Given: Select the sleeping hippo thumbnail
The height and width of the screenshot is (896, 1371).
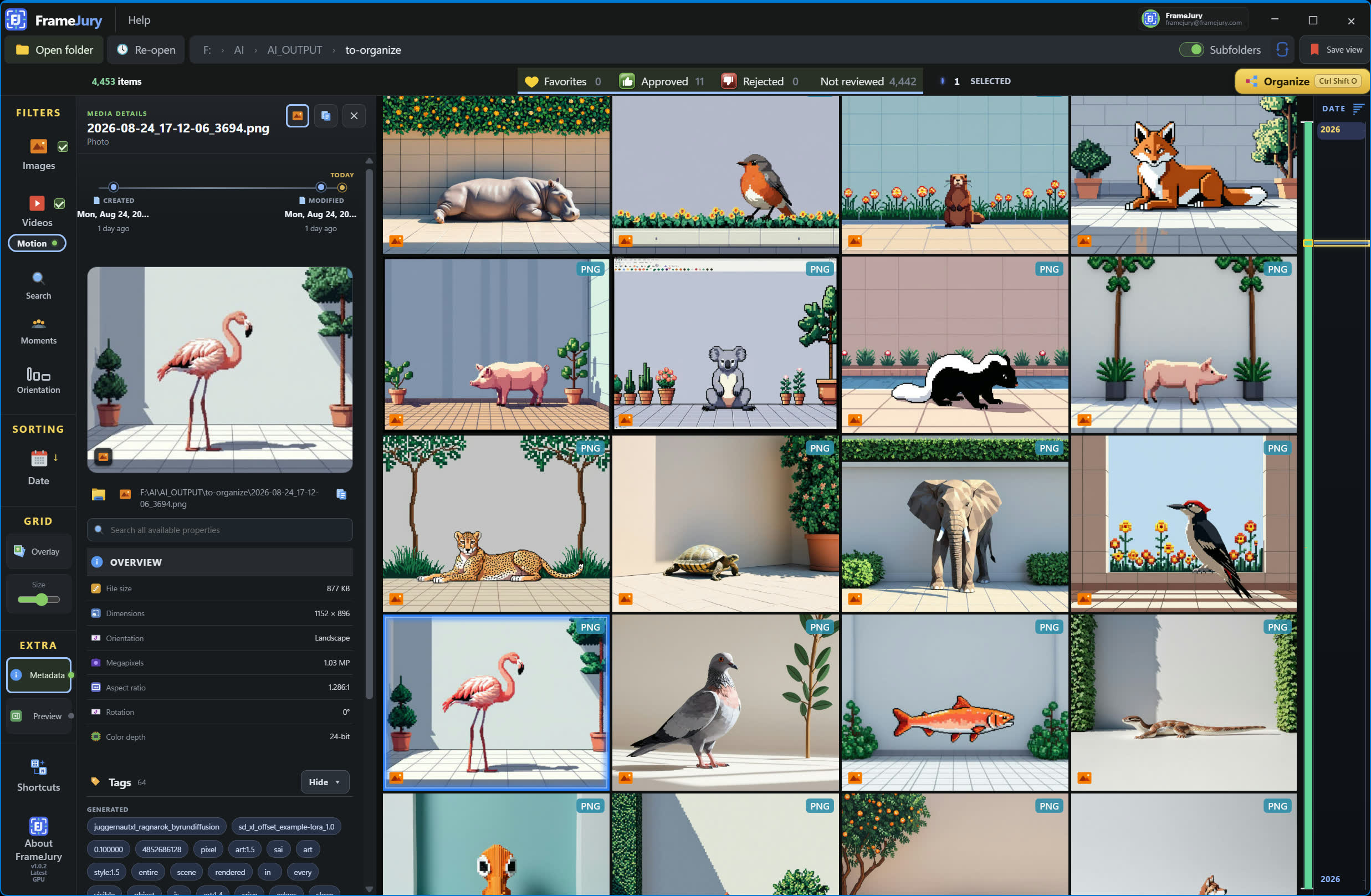Looking at the screenshot, I should click(x=496, y=175).
